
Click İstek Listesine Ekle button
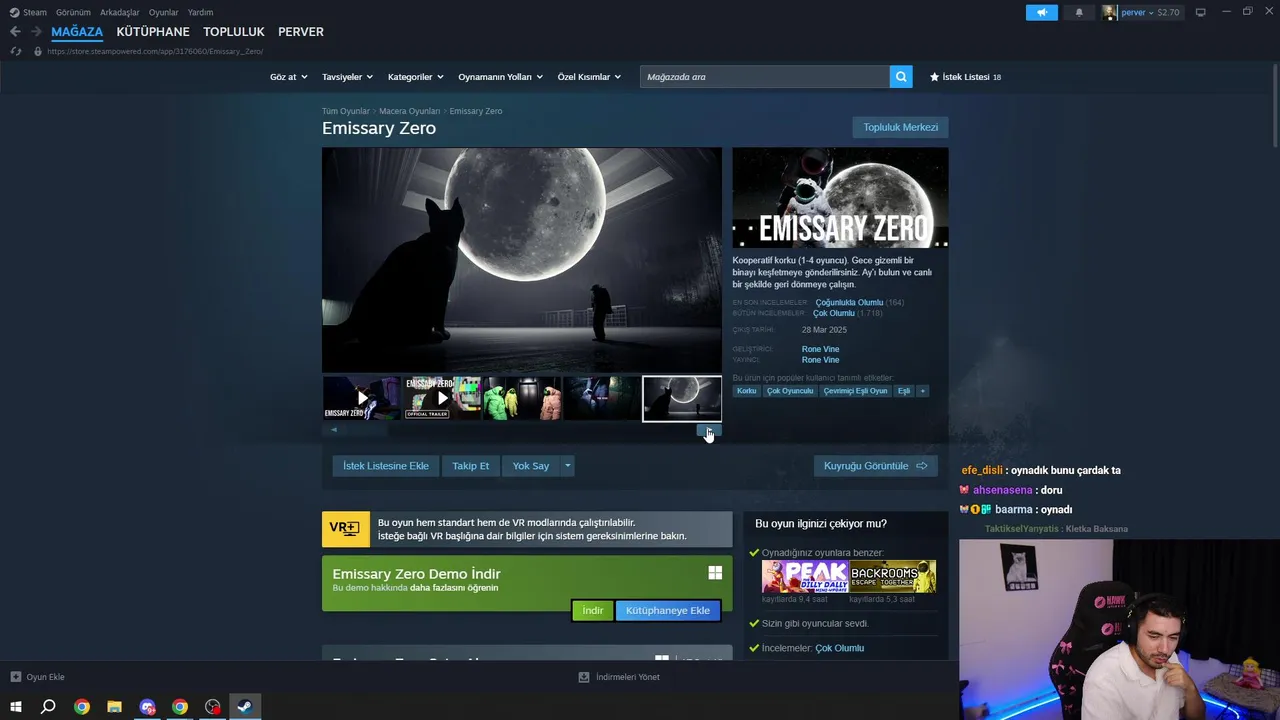click(386, 466)
